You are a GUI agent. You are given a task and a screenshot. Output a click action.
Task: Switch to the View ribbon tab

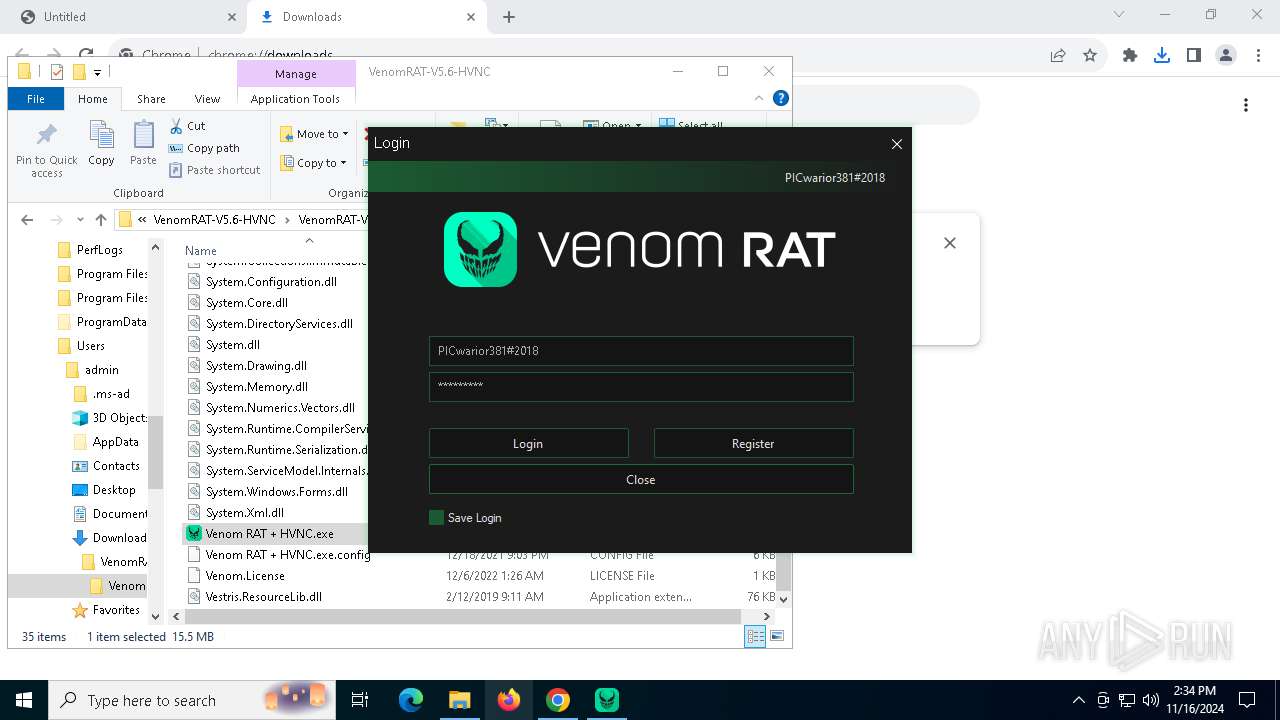pyautogui.click(x=207, y=99)
